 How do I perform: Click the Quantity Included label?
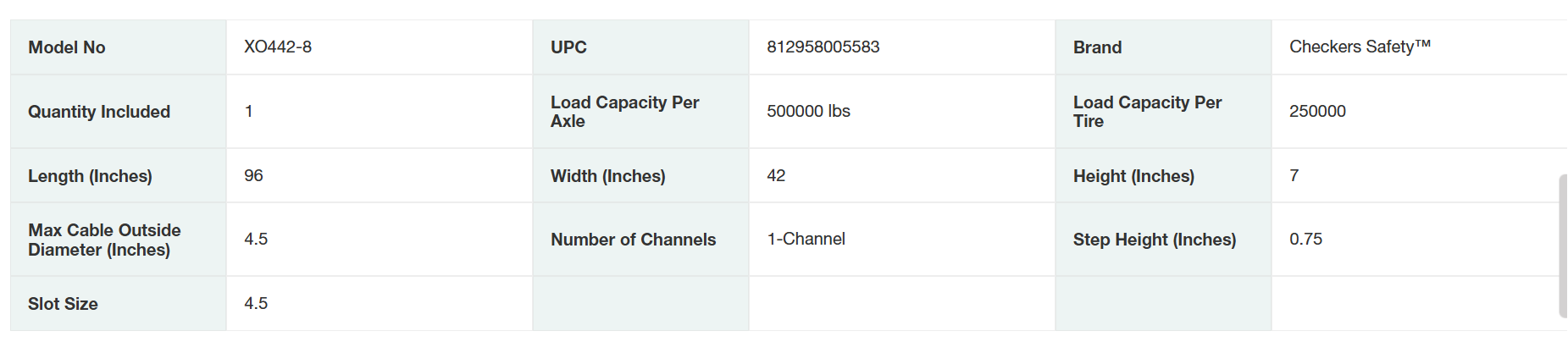pyautogui.click(x=99, y=112)
